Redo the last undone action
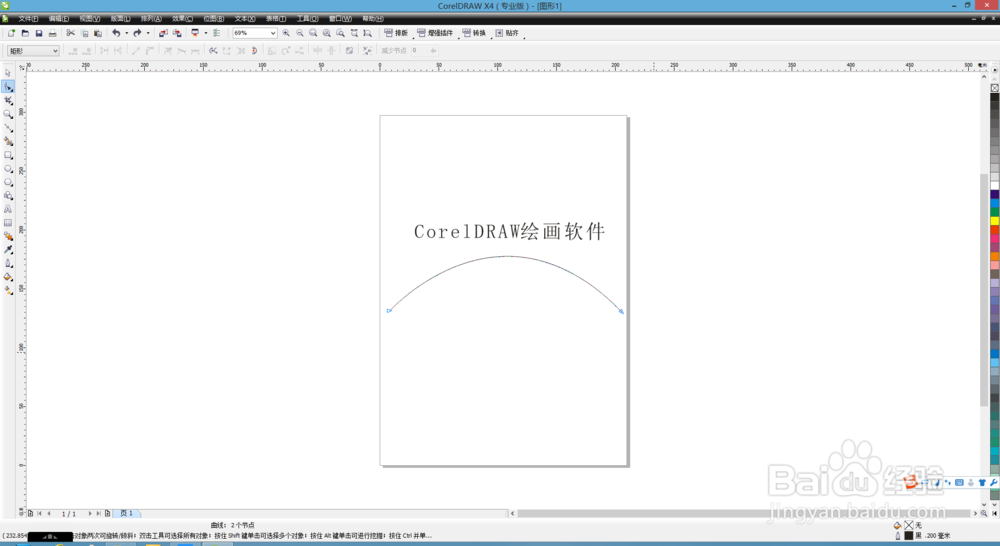 (x=137, y=33)
